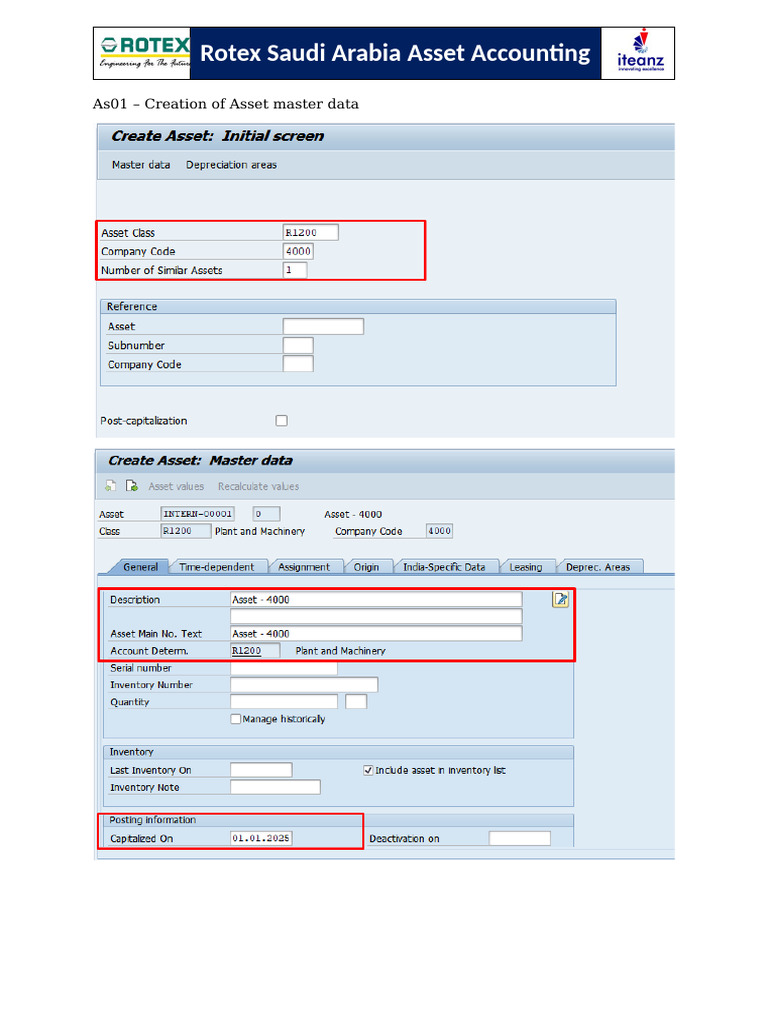Click 'Plant and Machinery' beside Account Determ.
This screenshot has width=768, height=1024.
point(340,651)
